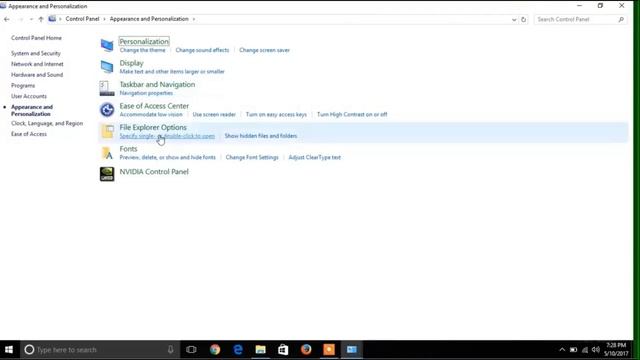Click Show hidden files and folders
The height and width of the screenshot is (360, 640).
pyautogui.click(x=261, y=136)
